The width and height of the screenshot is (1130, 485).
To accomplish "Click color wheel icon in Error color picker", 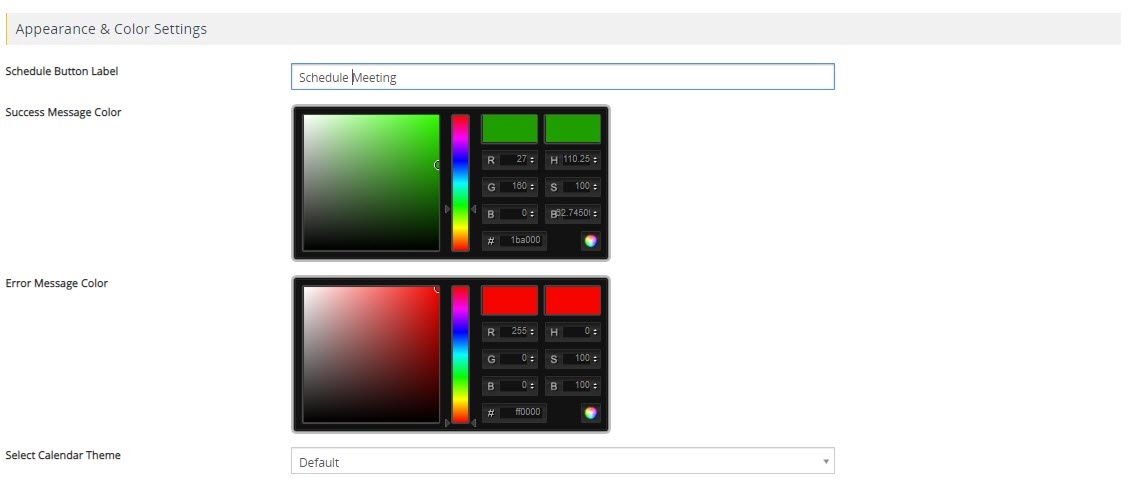I will pyautogui.click(x=590, y=413).
